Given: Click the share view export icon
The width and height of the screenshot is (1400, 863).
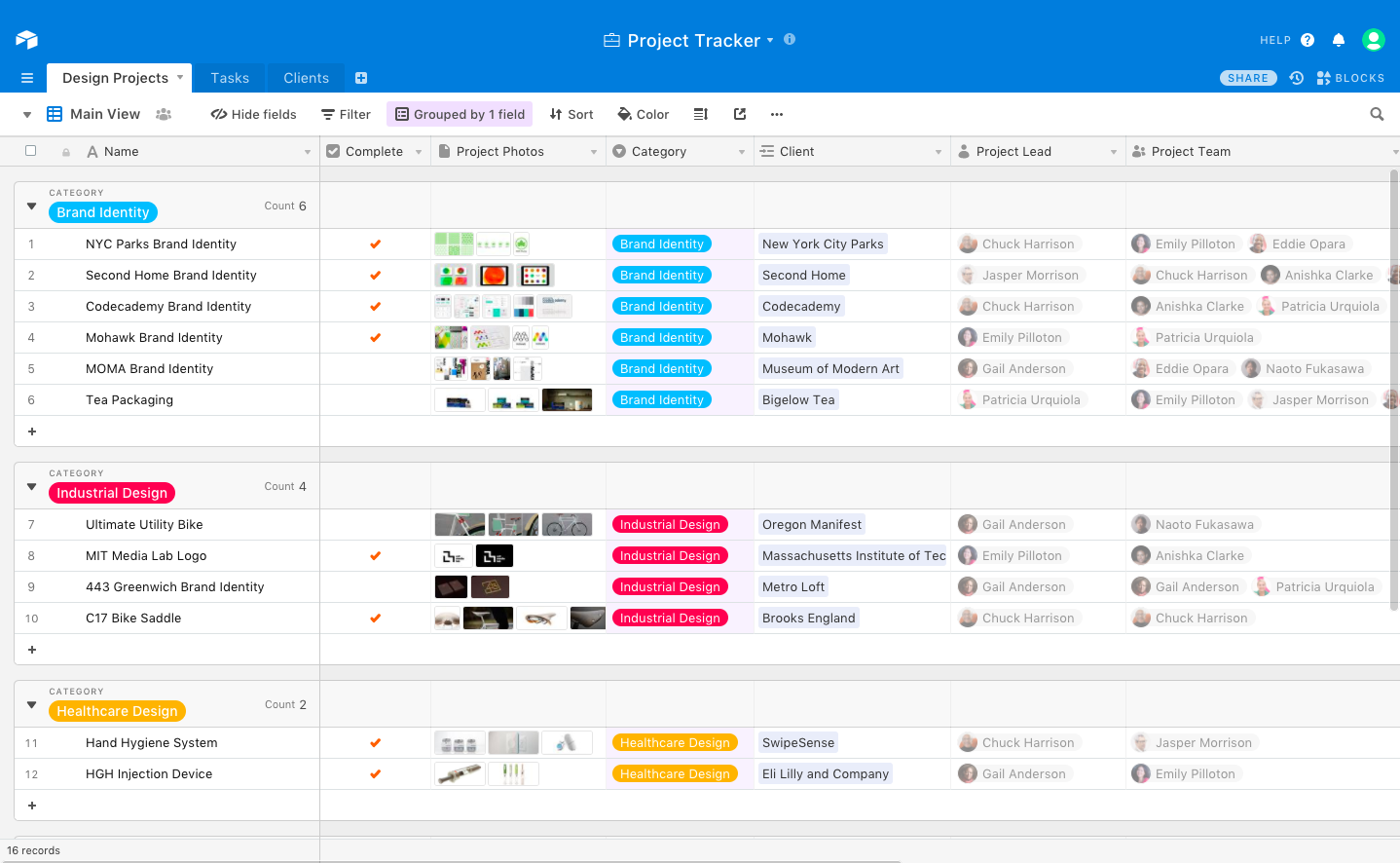Looking at the screenshot, I should tap(740, 114).
